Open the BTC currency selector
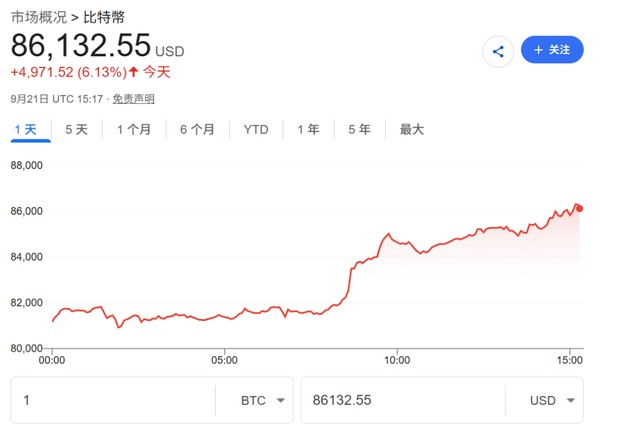 tap(262, 400)
